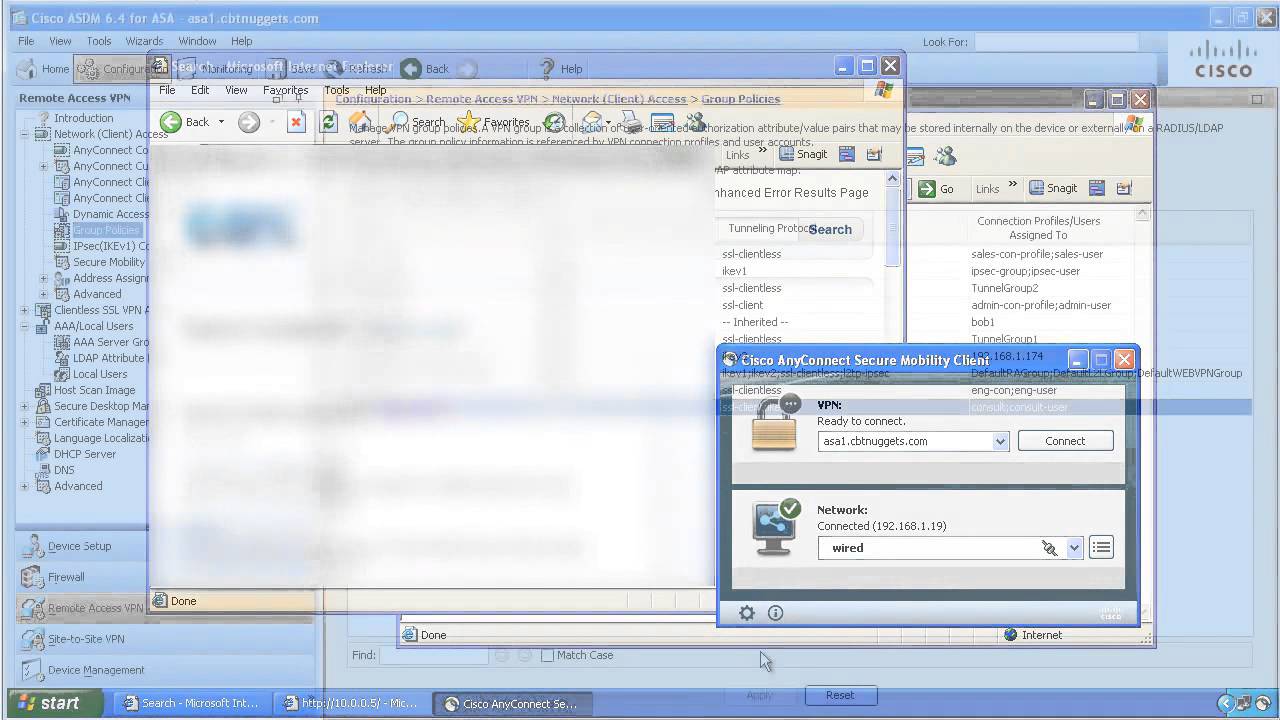Switch to Cisco AnyConnect taskbar item
The width and height of the screenshot is (1280, 720).
(512, 703)
